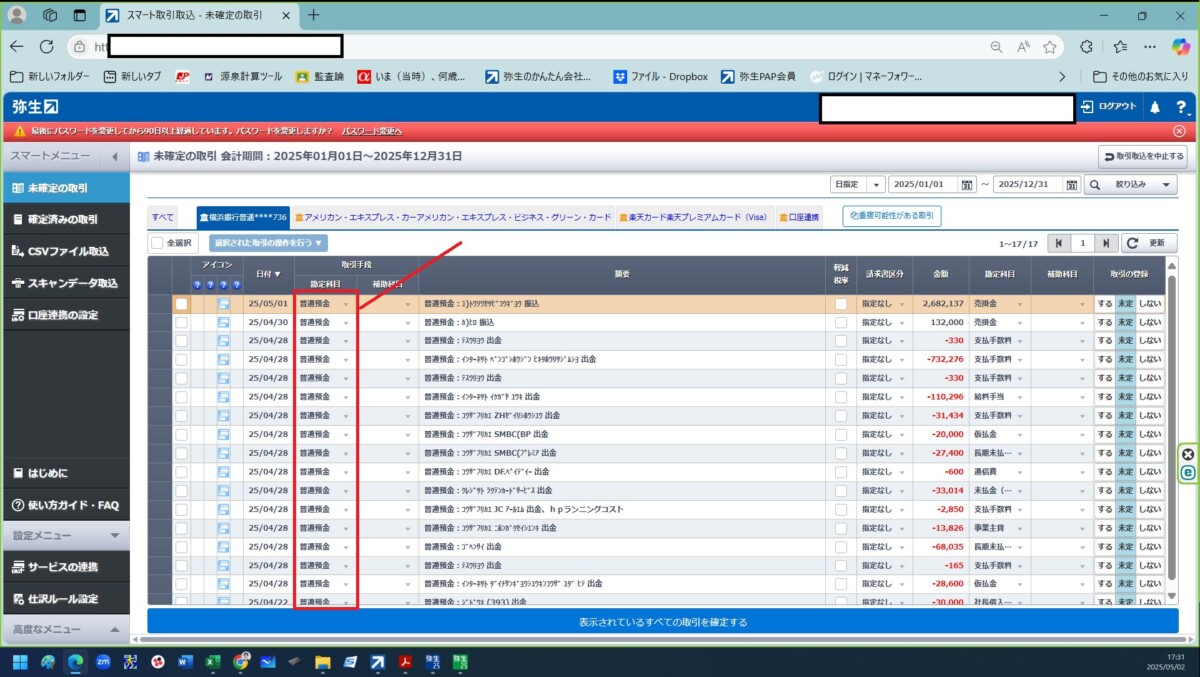1200x677 pixels.
Task: Click the transaction list vertical scrollbar
Action: pyautogui.click(x=1172, y=430)
